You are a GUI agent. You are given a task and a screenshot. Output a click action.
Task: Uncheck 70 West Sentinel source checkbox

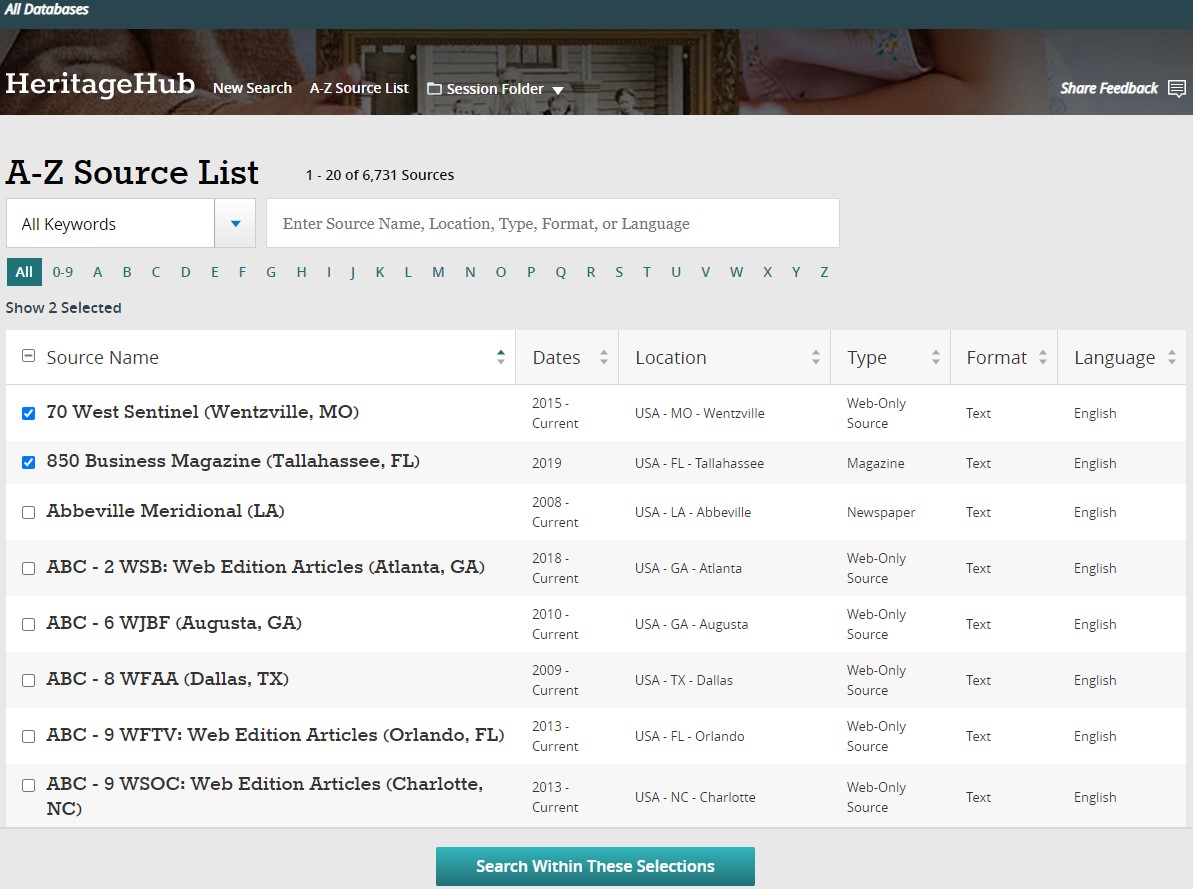click(x=28, y=413)
